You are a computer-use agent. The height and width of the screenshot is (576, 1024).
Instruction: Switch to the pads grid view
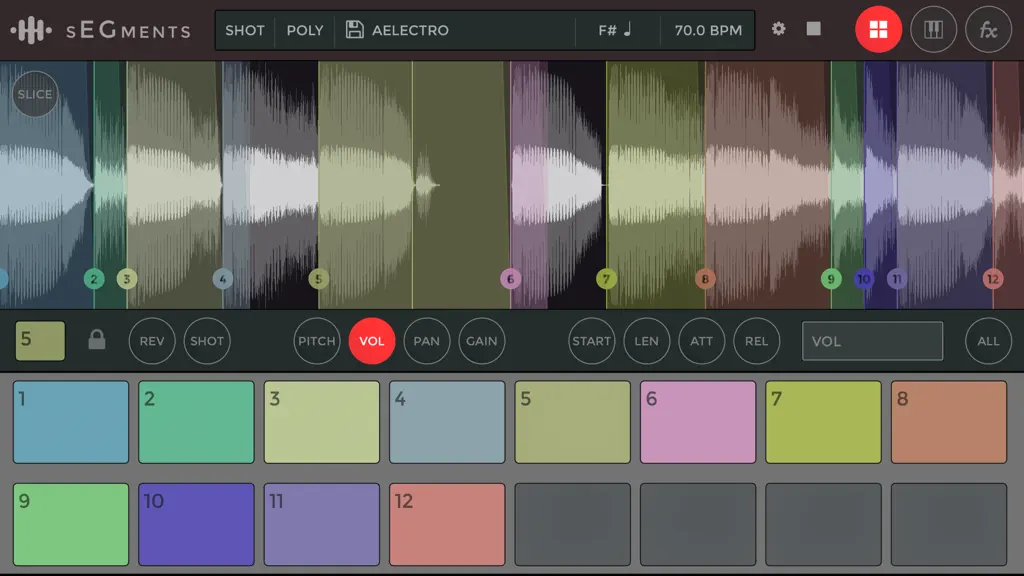coord(878,29)
